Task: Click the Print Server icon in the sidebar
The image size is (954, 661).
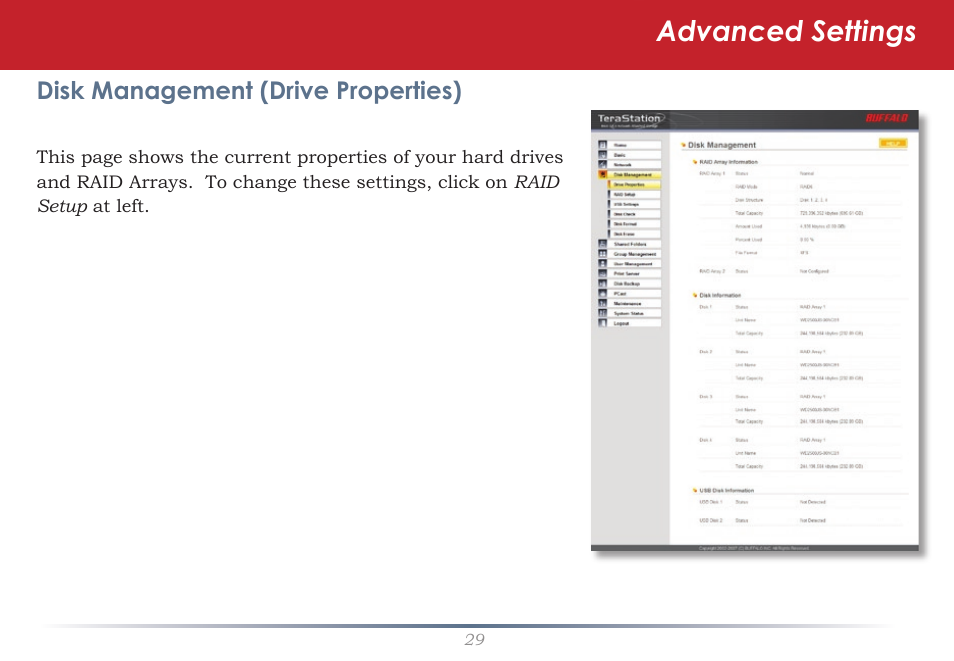Action: pyautogui.click(x=602, y=273)
